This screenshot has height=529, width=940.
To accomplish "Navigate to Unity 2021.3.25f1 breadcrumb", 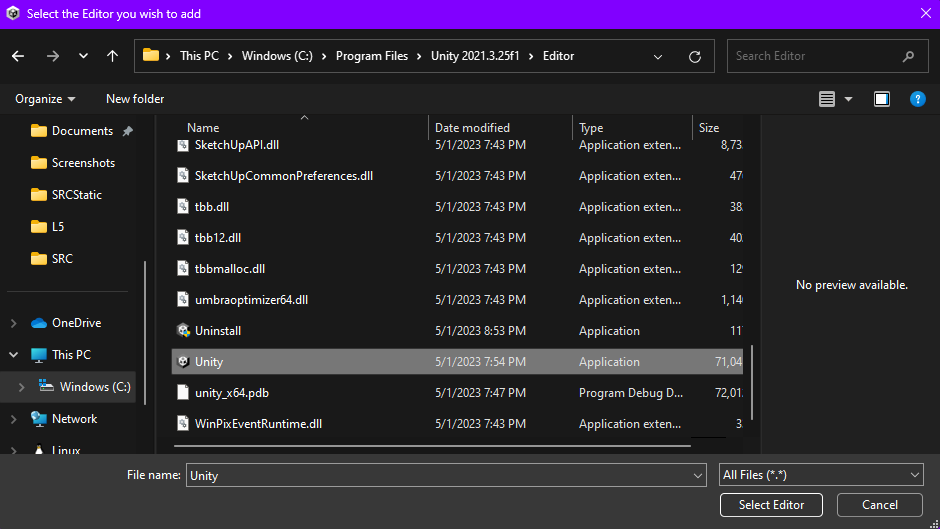I will 475,56.
